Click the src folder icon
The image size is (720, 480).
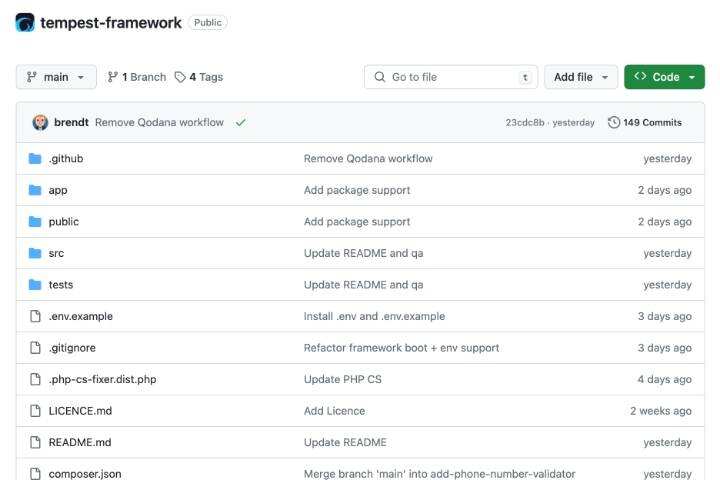[35, 253]
